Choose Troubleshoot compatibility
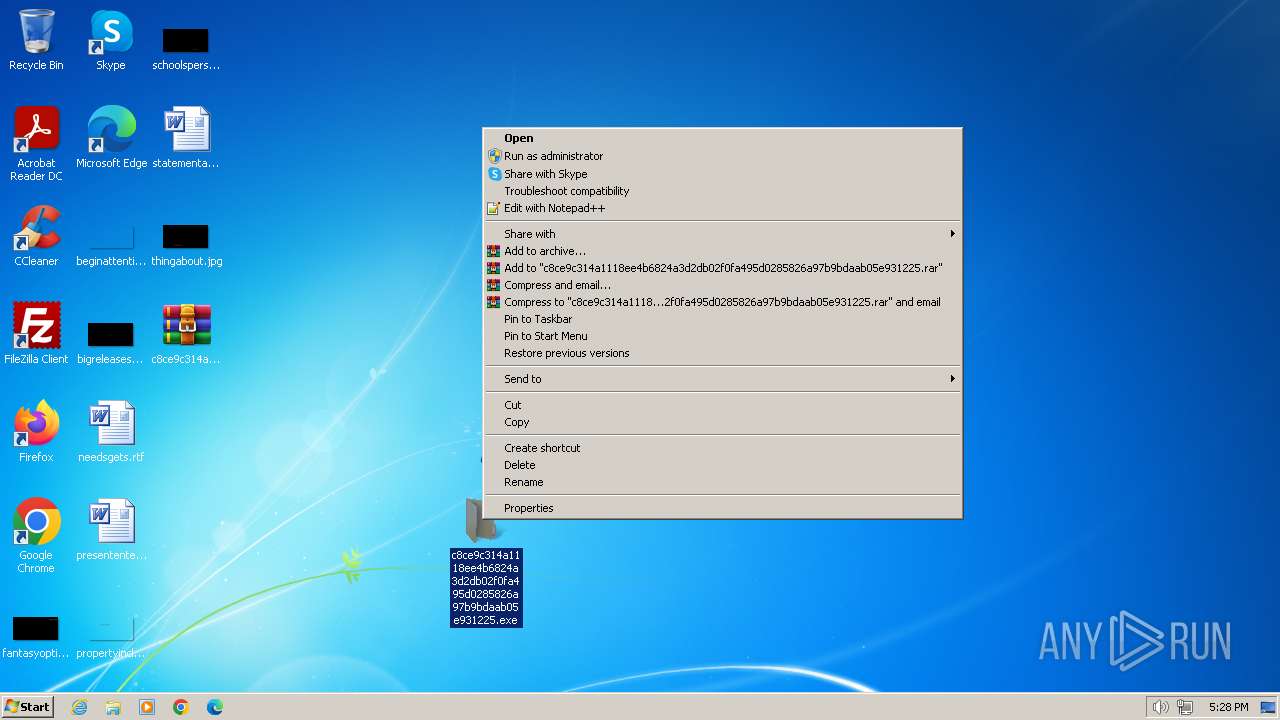 click(722, 191)
